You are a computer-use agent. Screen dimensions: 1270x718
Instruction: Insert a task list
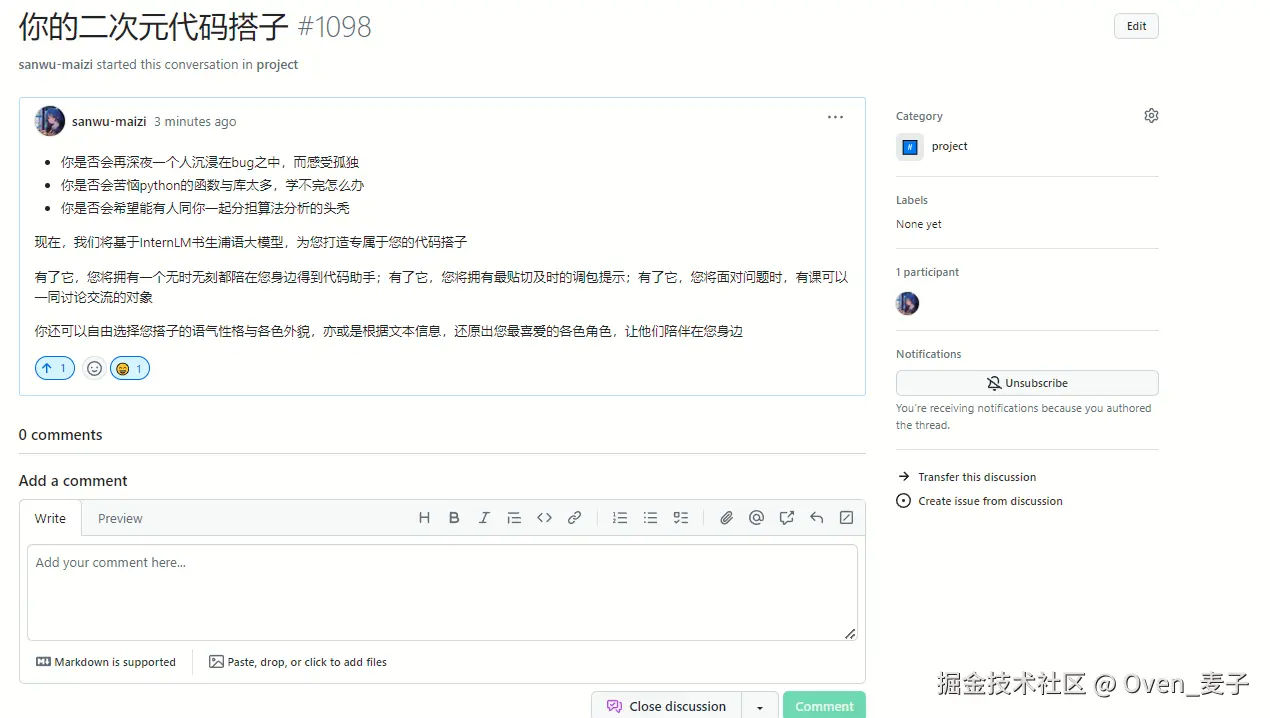pyautogui.click(x=681, y=518)
